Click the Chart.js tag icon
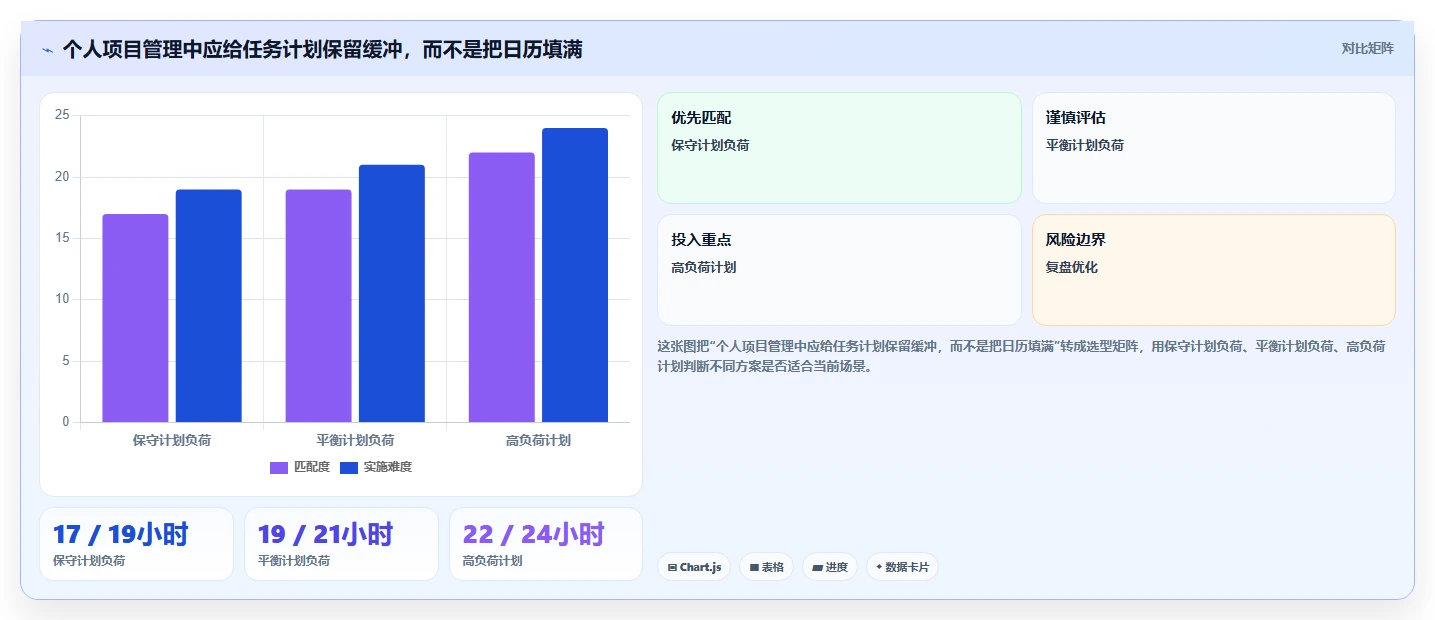This screenshot has height=620, width=1435. (672, 567)
